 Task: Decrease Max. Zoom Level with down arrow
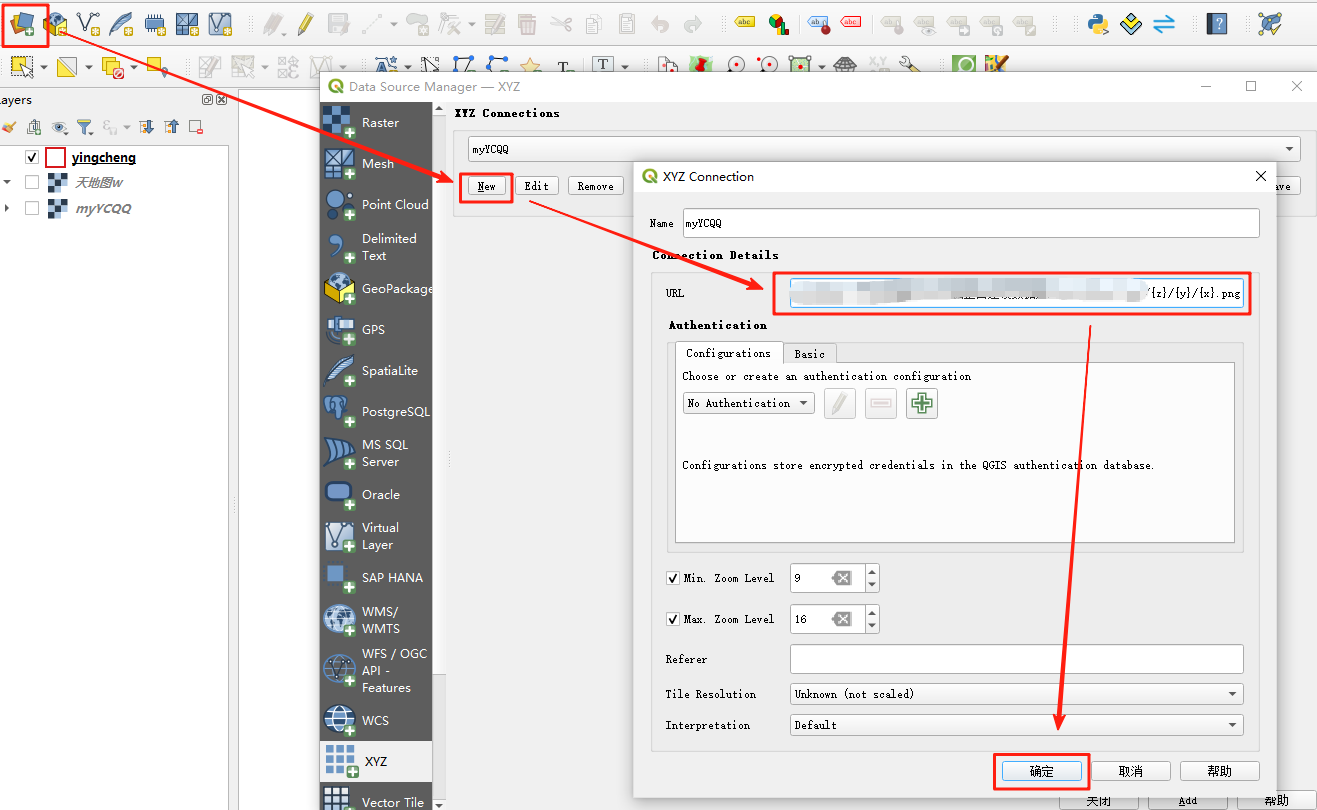coord(872,625)
